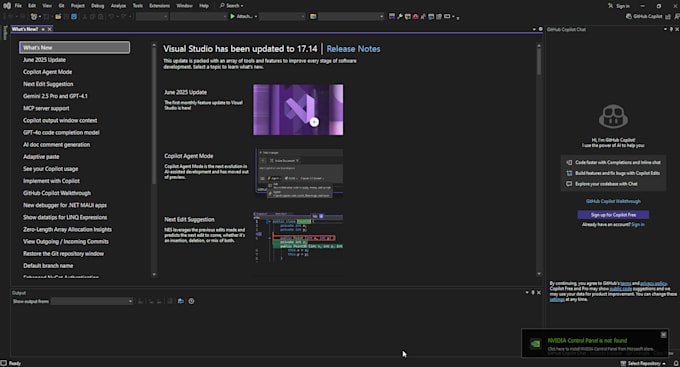This screenshot has height=367, width=680.
Task: Click the sign-in person icon
Action: [611, 6]
